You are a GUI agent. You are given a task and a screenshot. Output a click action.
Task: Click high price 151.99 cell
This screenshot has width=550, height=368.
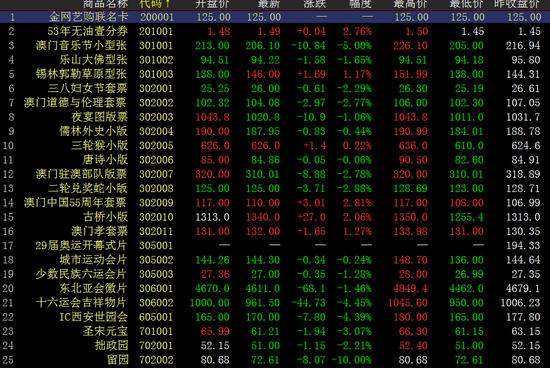pyautogui.click(x=410, y=74)
